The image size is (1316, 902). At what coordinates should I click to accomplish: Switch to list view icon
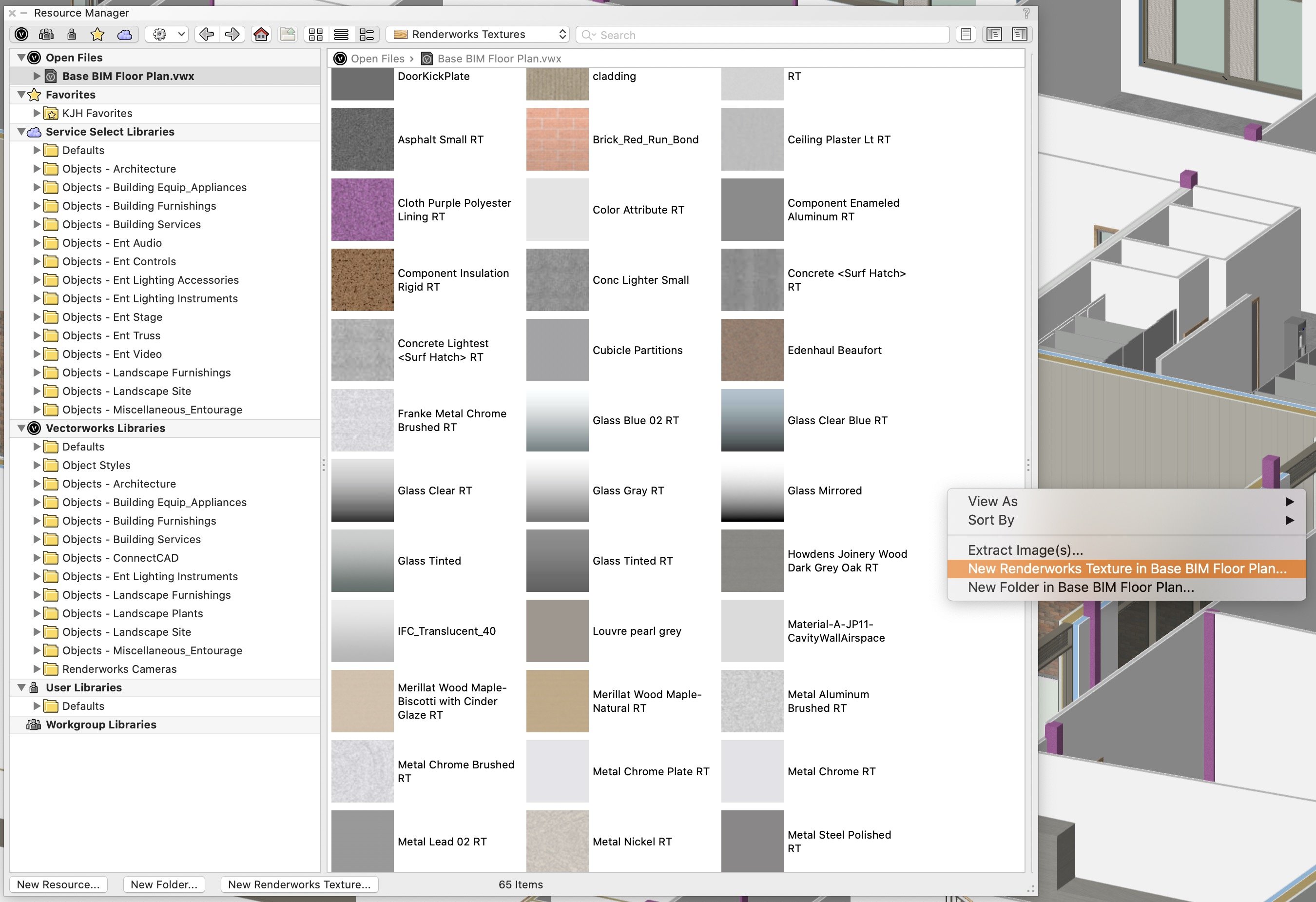tap(341, 35)
